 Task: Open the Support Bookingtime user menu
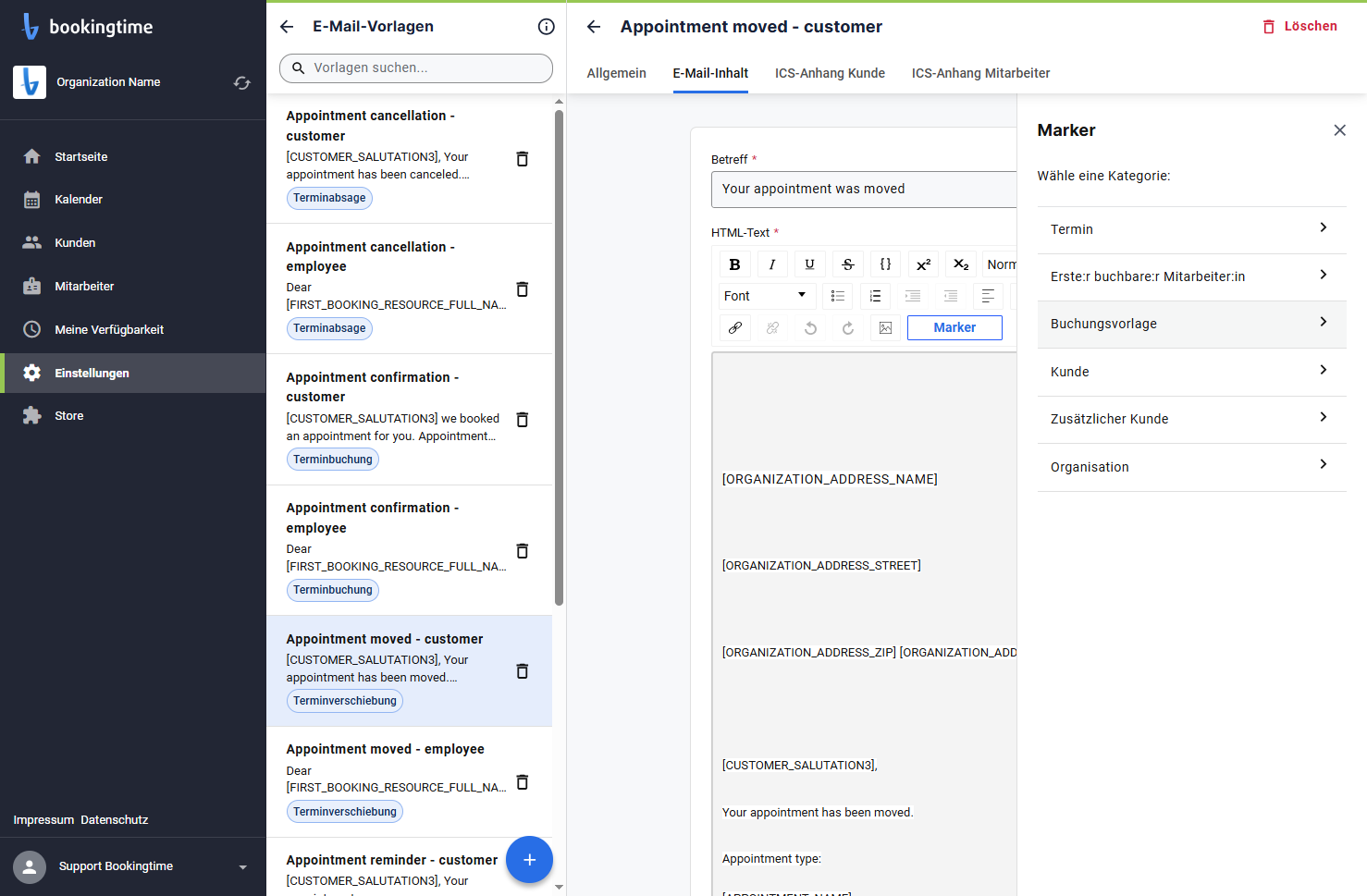(132, 866)
